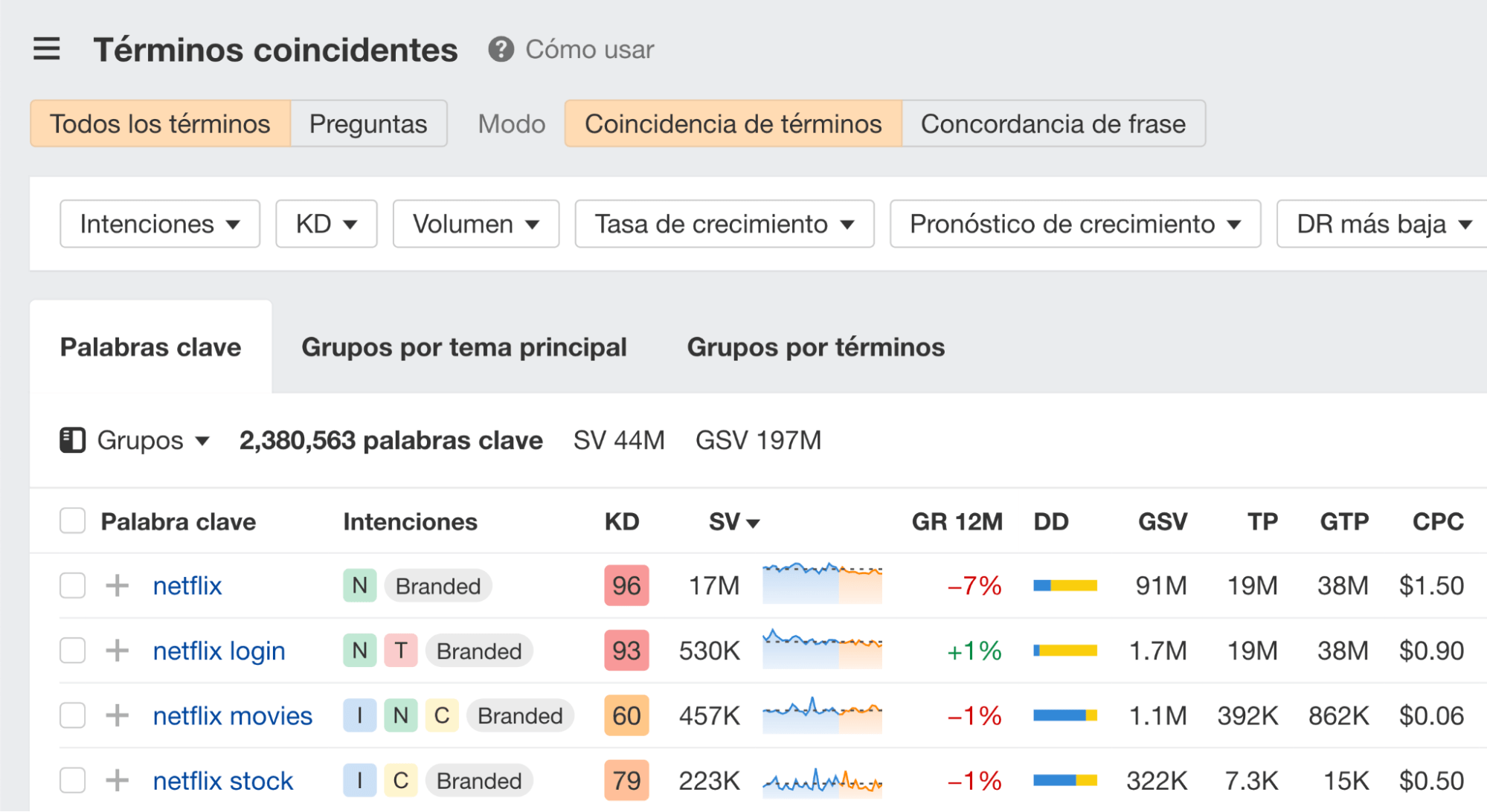
Task: Click the N intent badge for netflix login
Action: tap(359, 650)
